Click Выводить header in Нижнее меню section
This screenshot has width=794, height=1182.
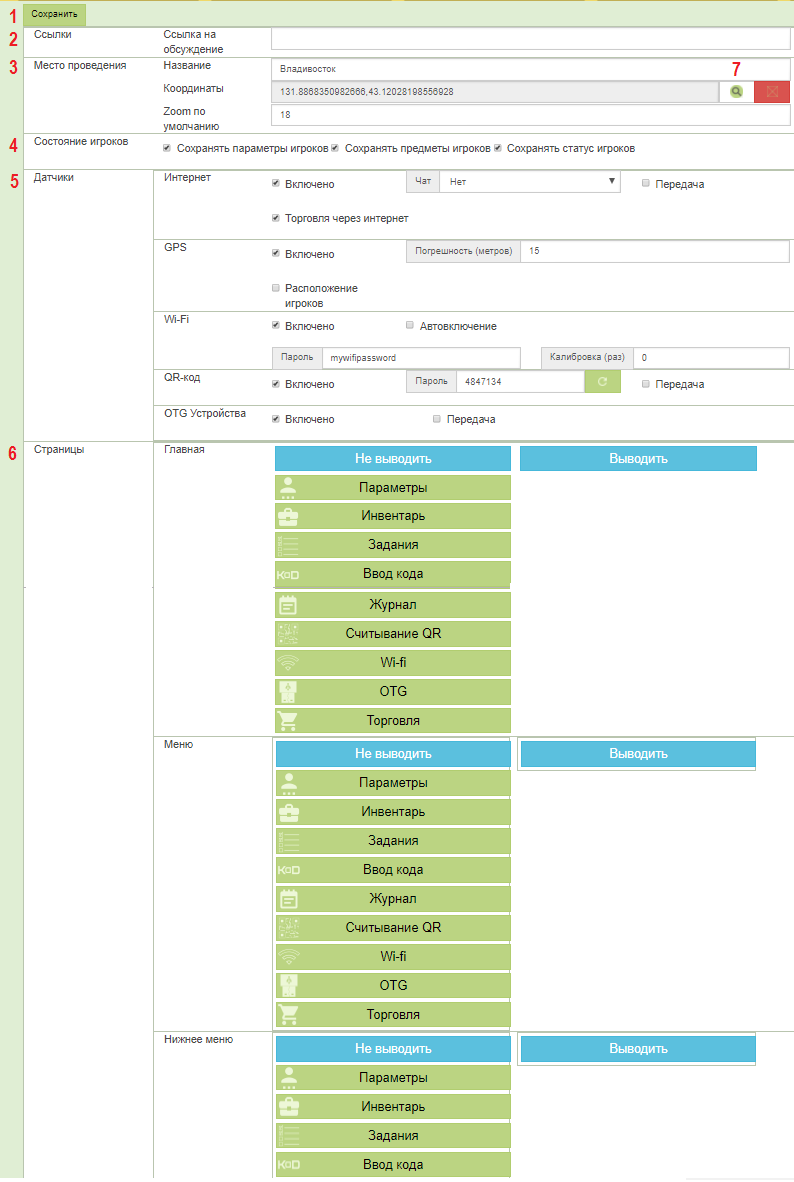pos(638,1049)
